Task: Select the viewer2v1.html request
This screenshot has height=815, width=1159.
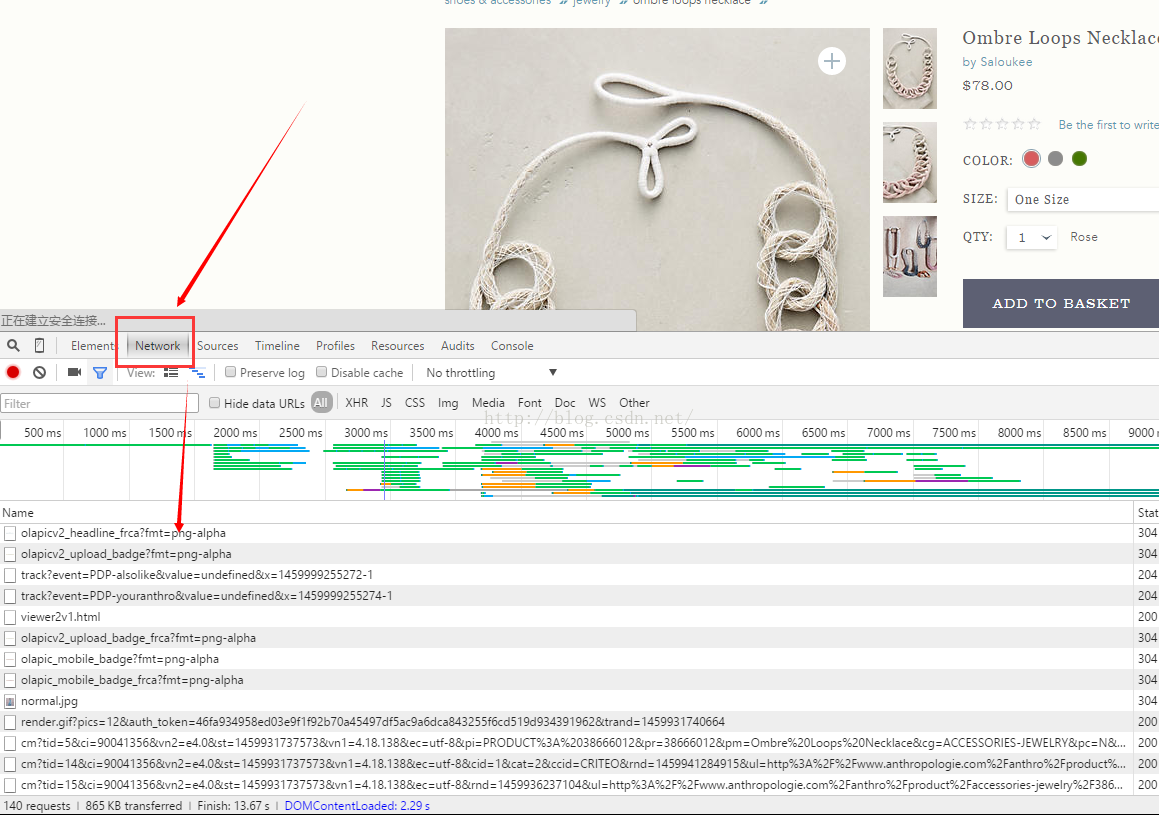Action: (566, 617)
